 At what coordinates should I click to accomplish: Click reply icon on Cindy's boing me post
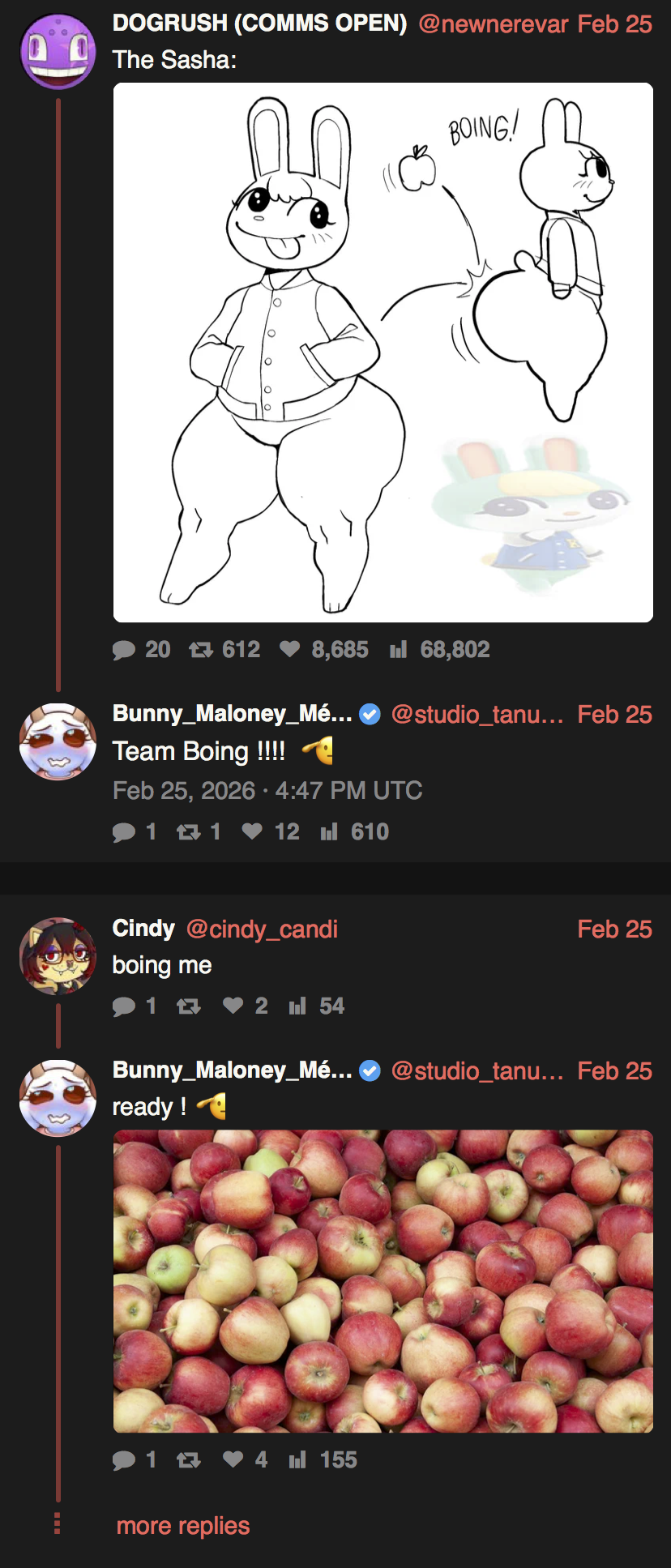point(124,1006)
